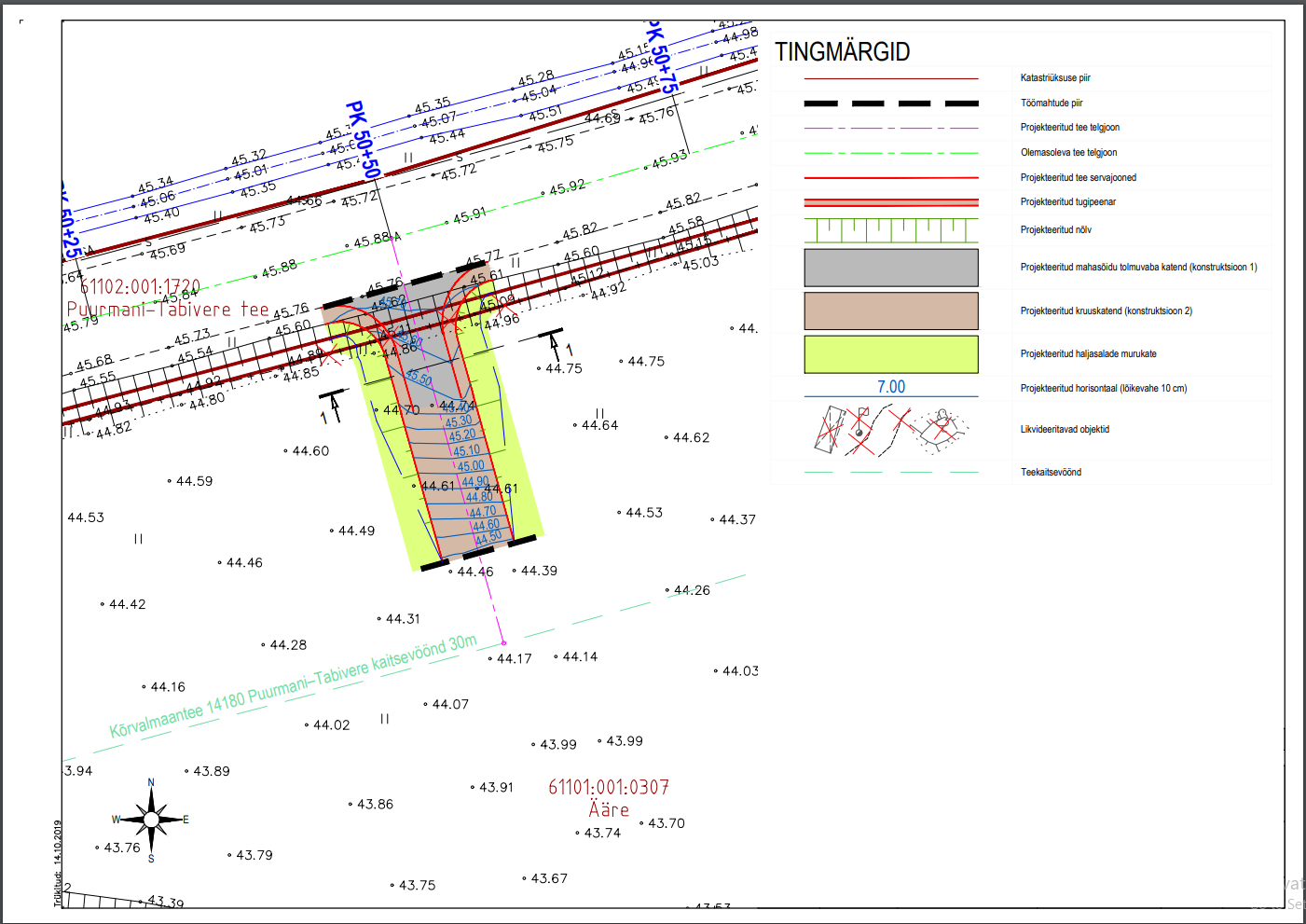
Task: Select the PK 50+50 station marker
Action: [363, 140]
